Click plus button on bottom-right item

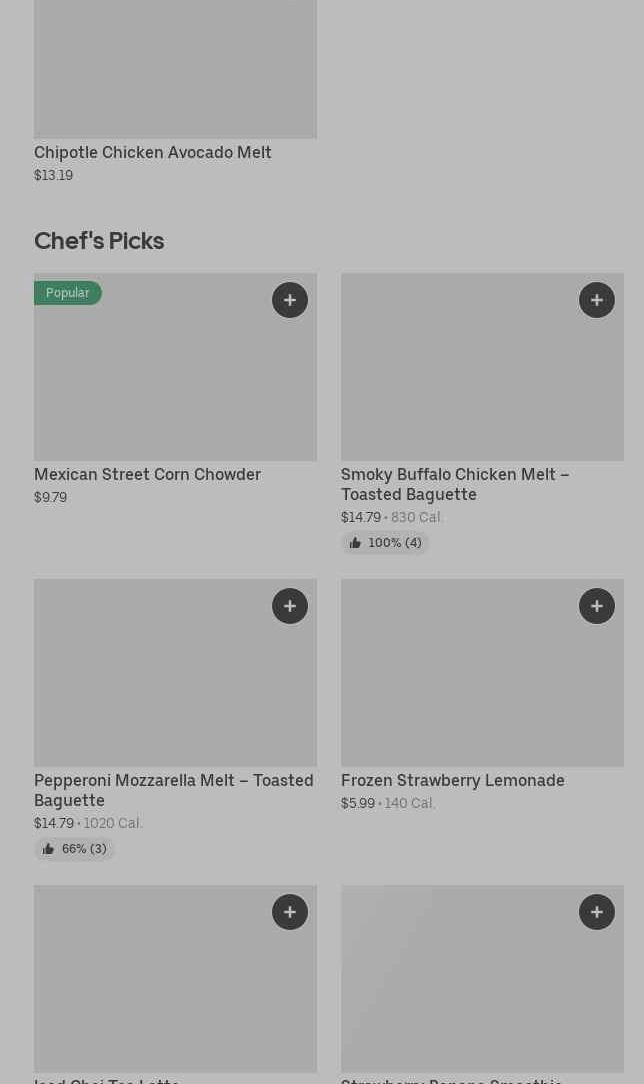click(597, 912)
